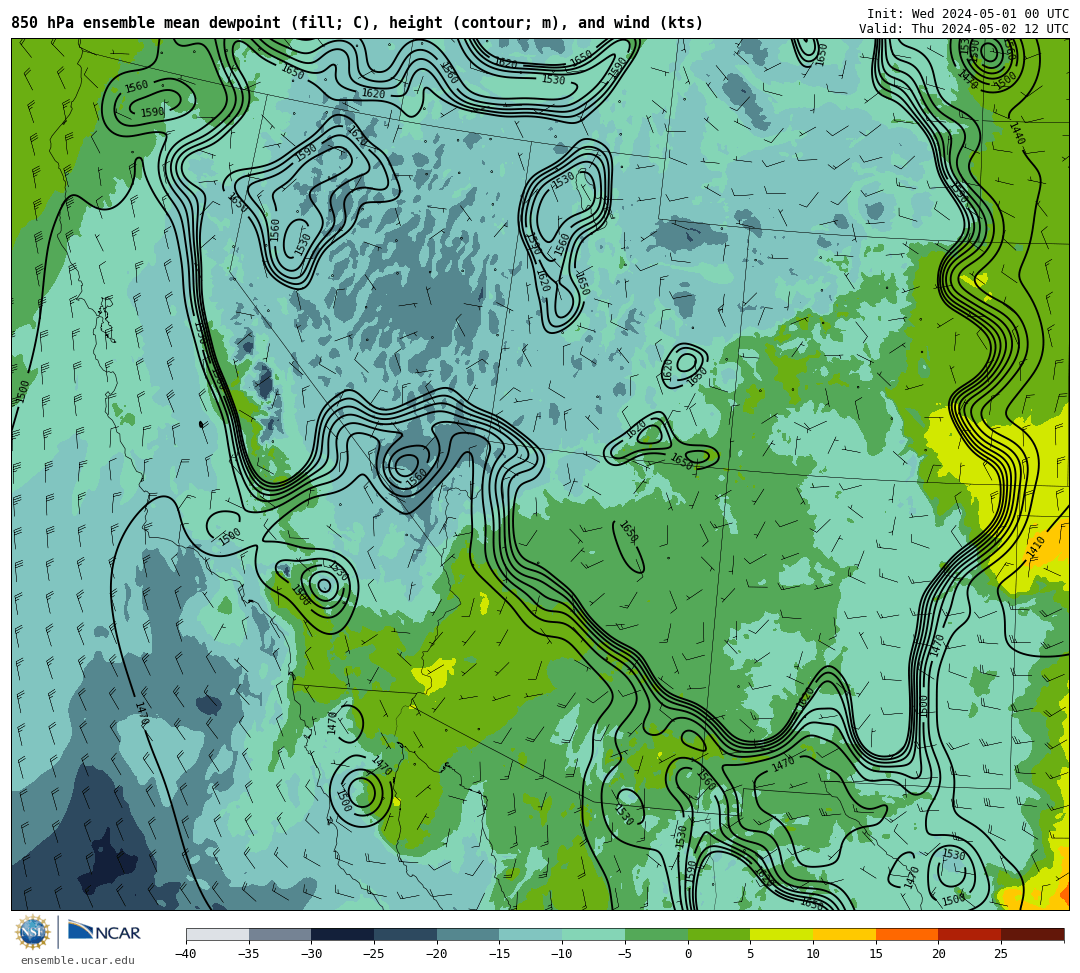Select the teal-gray swatch between -20 and -15
Screen dimensions: 1080x973
(468, 934)
